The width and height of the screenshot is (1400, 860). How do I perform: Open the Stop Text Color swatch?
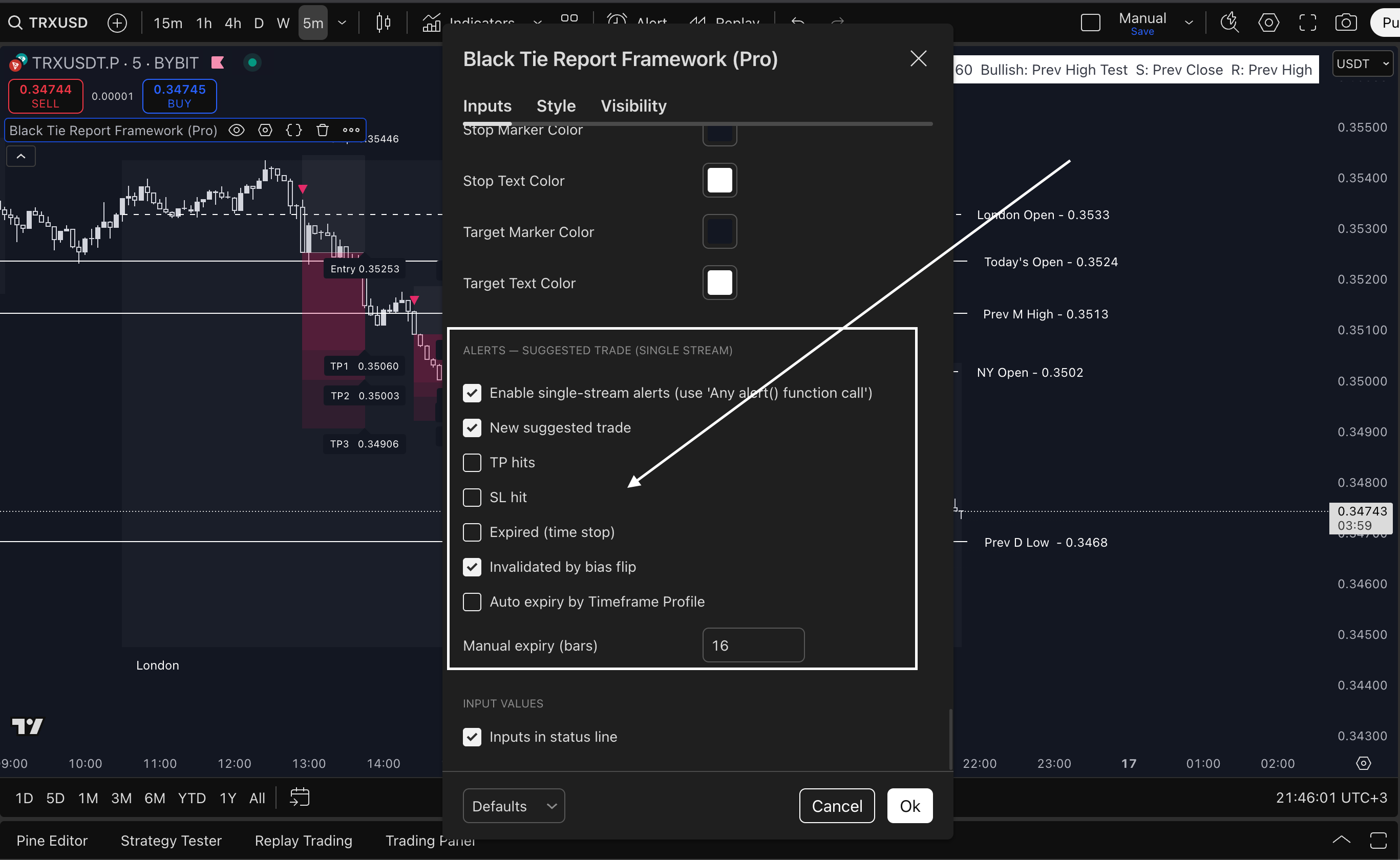point(719,180)
